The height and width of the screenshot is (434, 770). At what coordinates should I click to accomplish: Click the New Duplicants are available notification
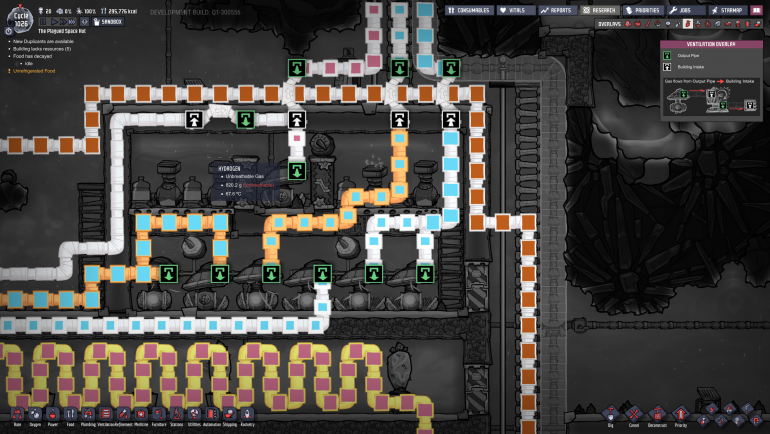click(x=43, y=41)
